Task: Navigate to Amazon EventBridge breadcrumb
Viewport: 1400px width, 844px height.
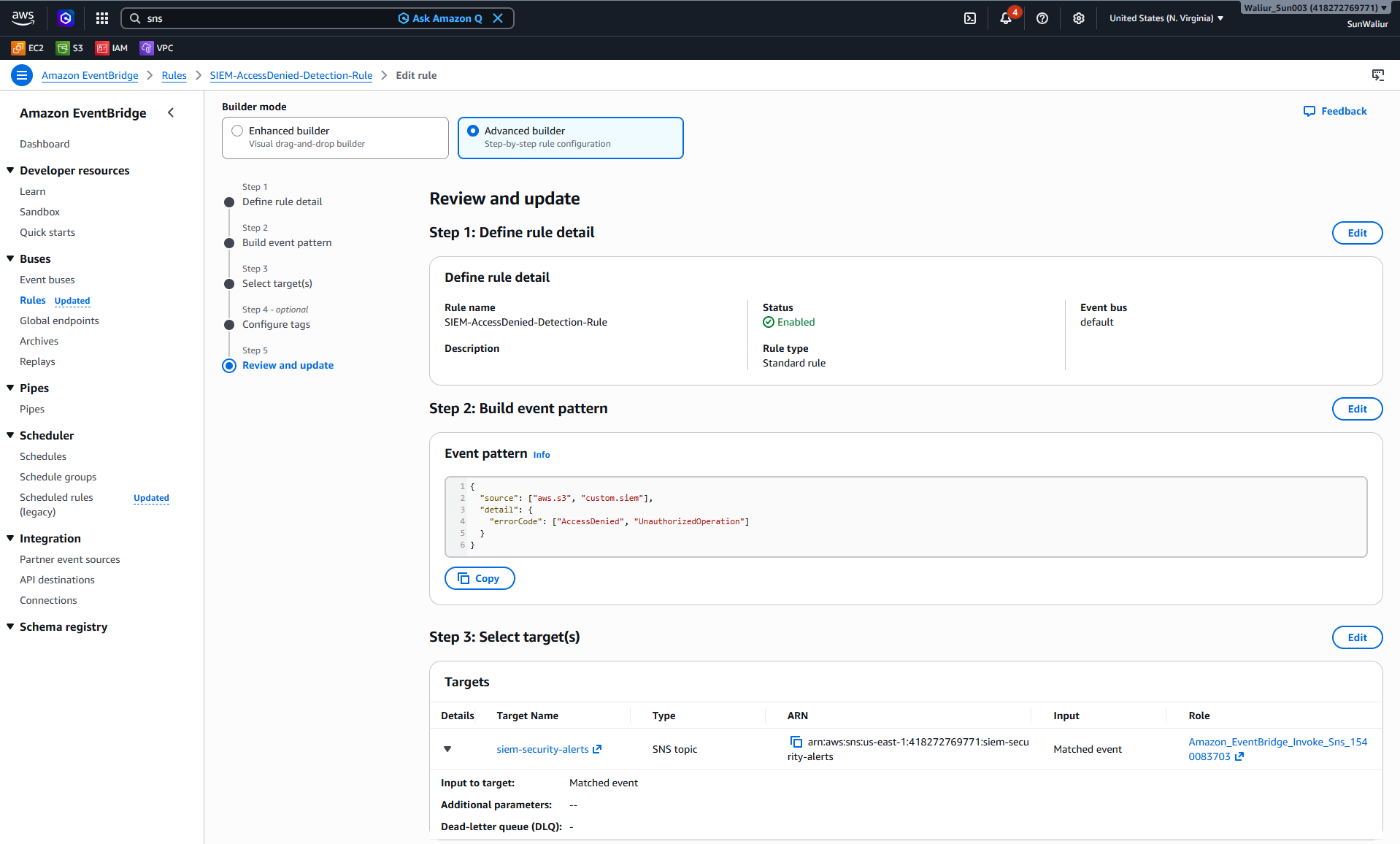Action: 90,75
